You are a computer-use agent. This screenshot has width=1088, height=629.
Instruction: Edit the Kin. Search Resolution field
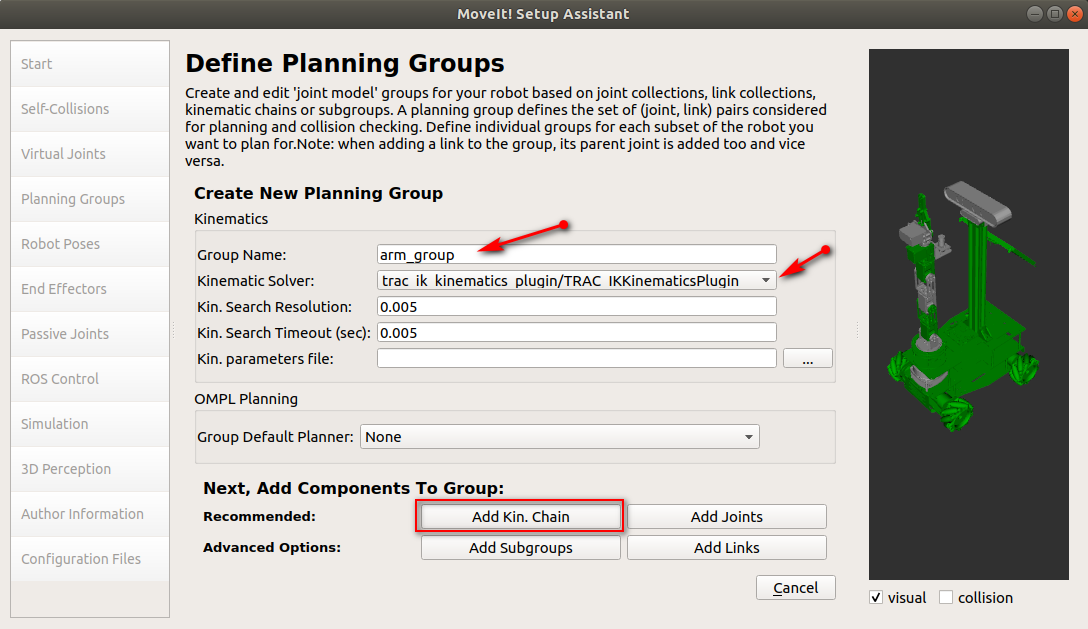pyautogui.click(x=577, y=307)
